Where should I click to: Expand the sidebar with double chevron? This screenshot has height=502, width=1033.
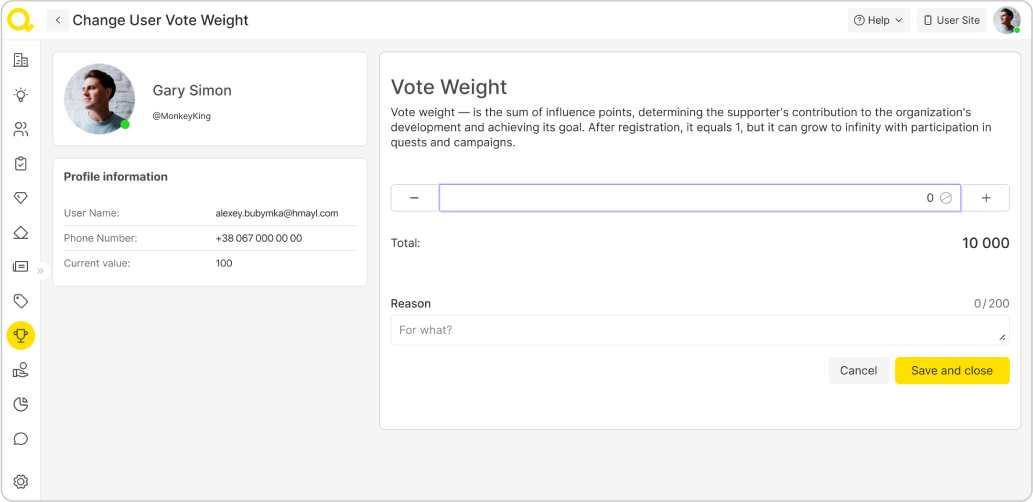click(x=41, y=270)
